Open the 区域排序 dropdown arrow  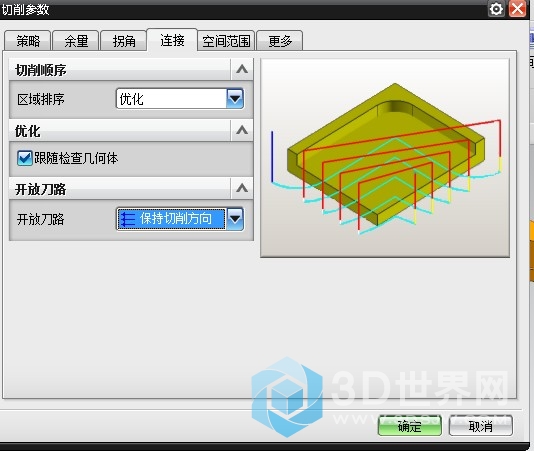[235, 99]
